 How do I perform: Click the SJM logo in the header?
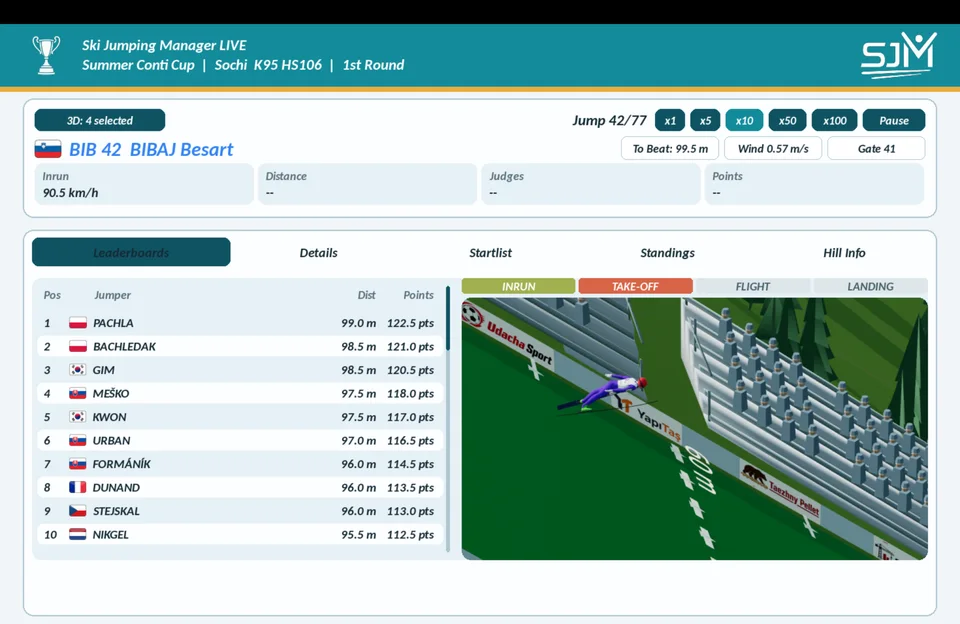pos(899,55)
